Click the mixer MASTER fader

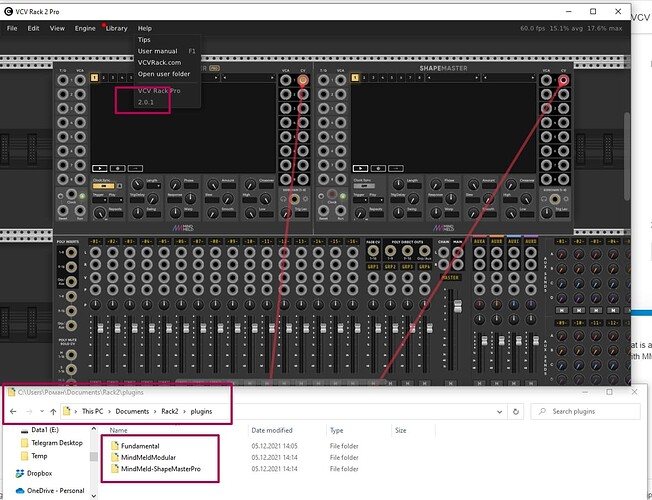[x=458, y=307]
